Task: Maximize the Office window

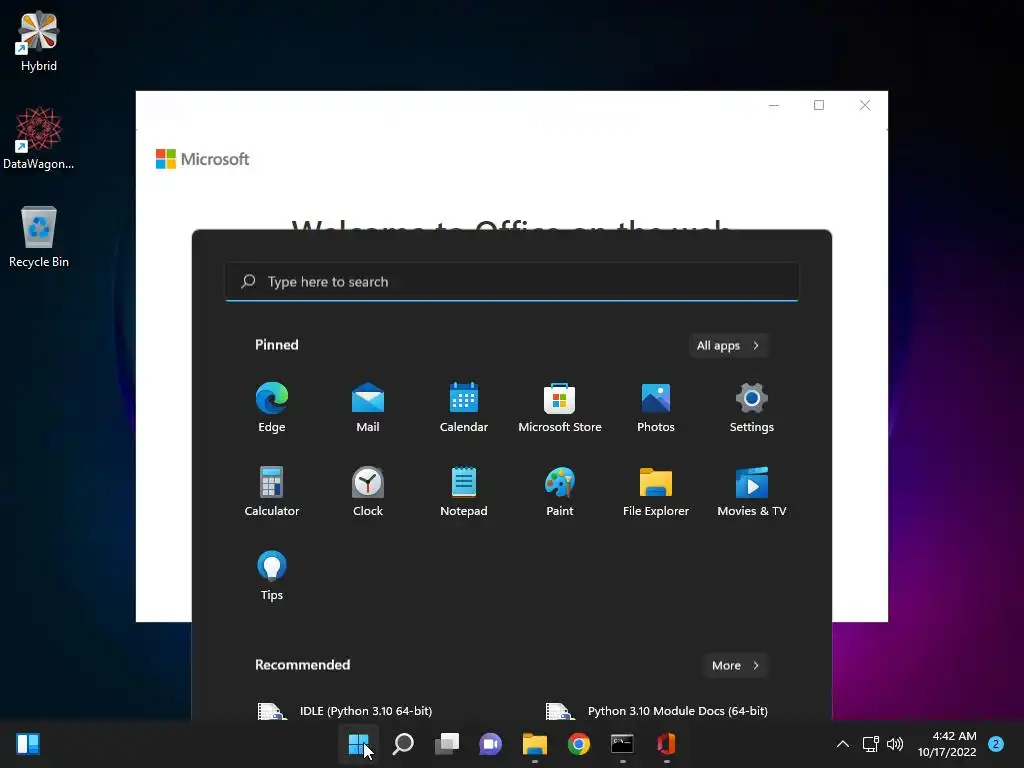Action: (819, 105)
